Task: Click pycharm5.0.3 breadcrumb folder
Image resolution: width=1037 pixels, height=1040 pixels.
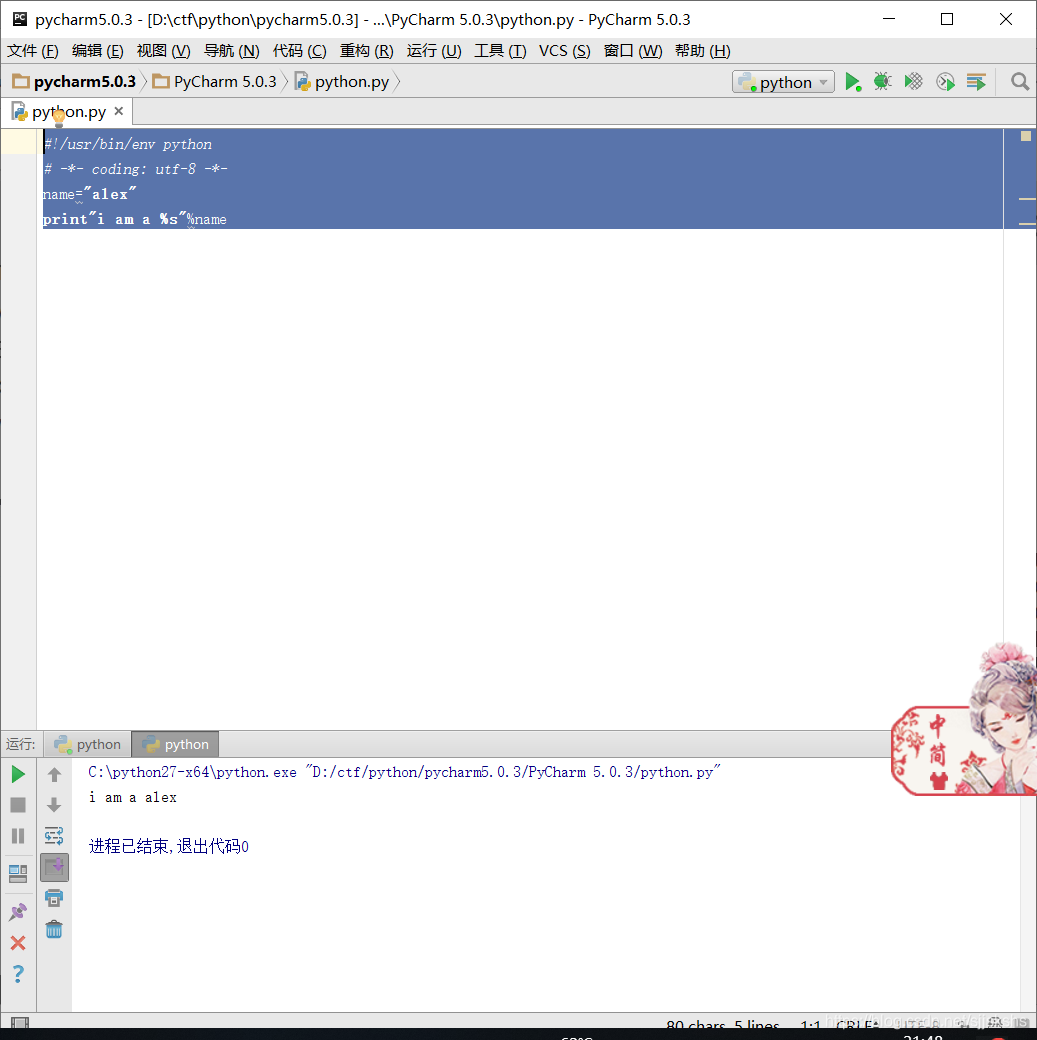Action: click(x=74, y=82)
